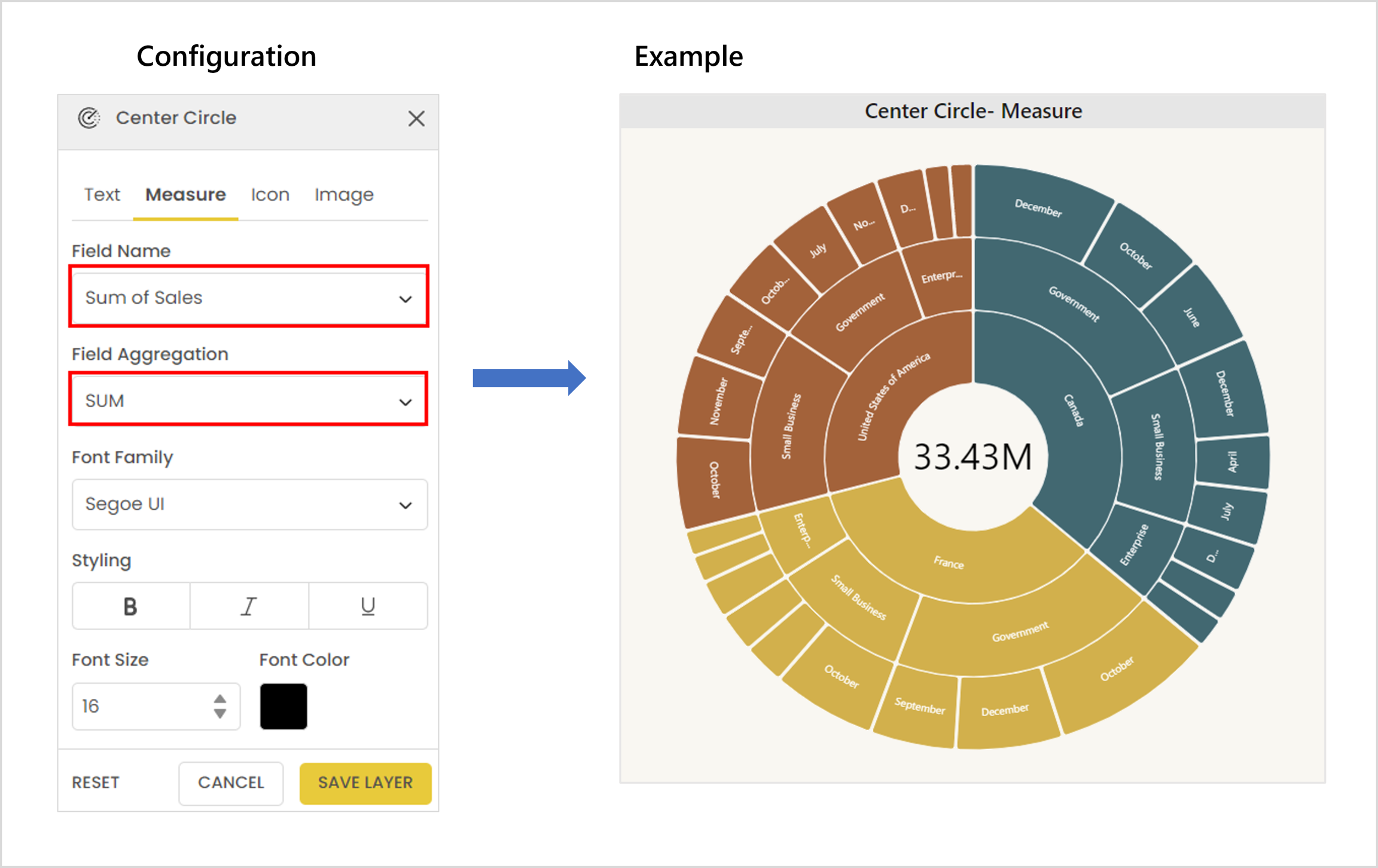Close the Center Circle panel
This screenshot has height=868, width=1378.
pyautogui.click(x=416, y=118)
